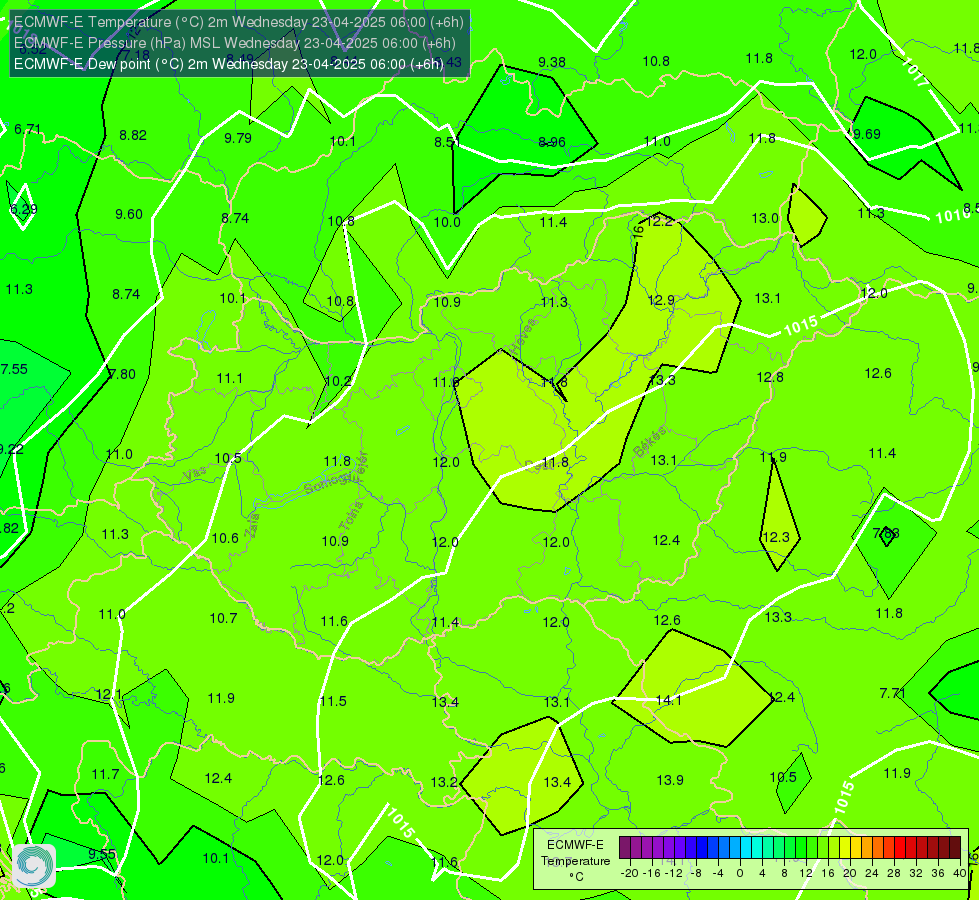This screenshot has width=979, height=900.
Task: Click the dark maroon swatch above 40 in legend
Action: click(x=955, y=848)
